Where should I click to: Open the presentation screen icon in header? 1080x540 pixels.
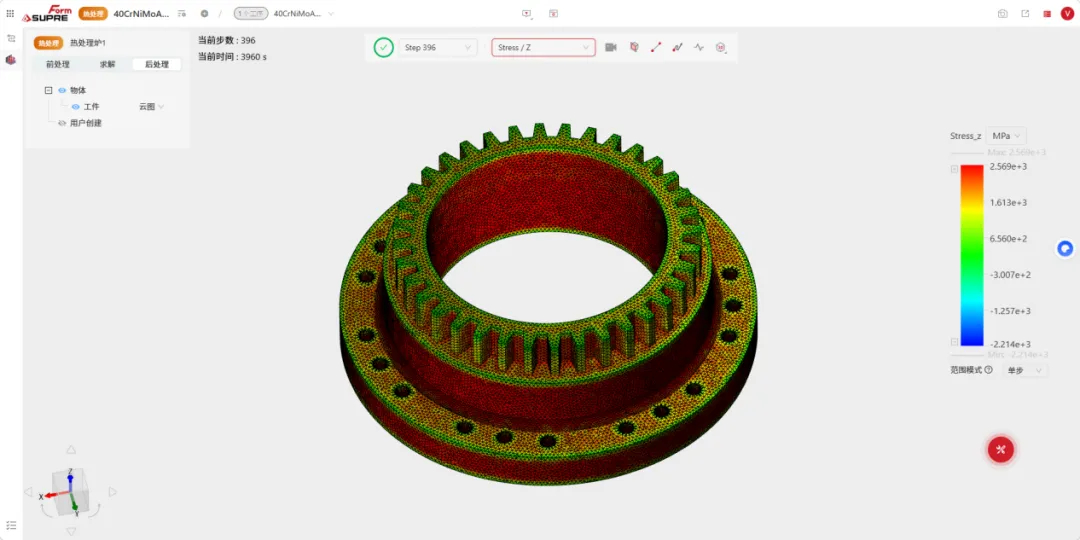click(526, 13)
